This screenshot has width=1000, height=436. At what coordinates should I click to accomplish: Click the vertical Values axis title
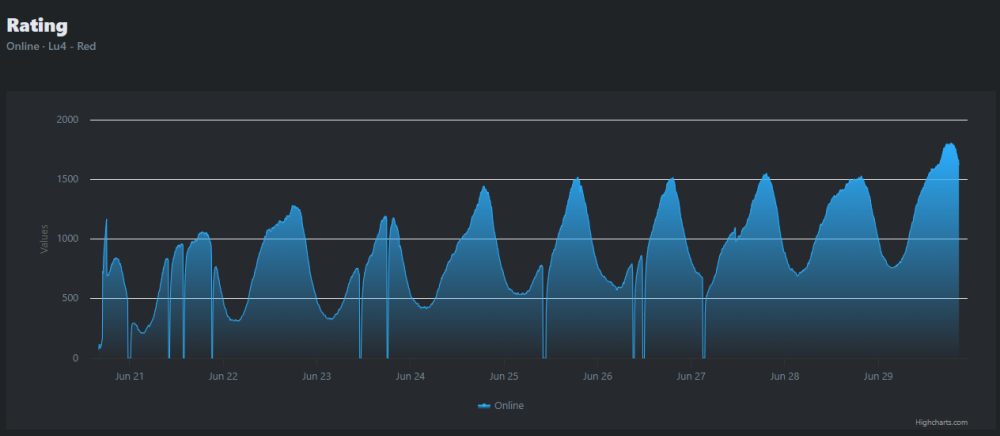(44, 239)
